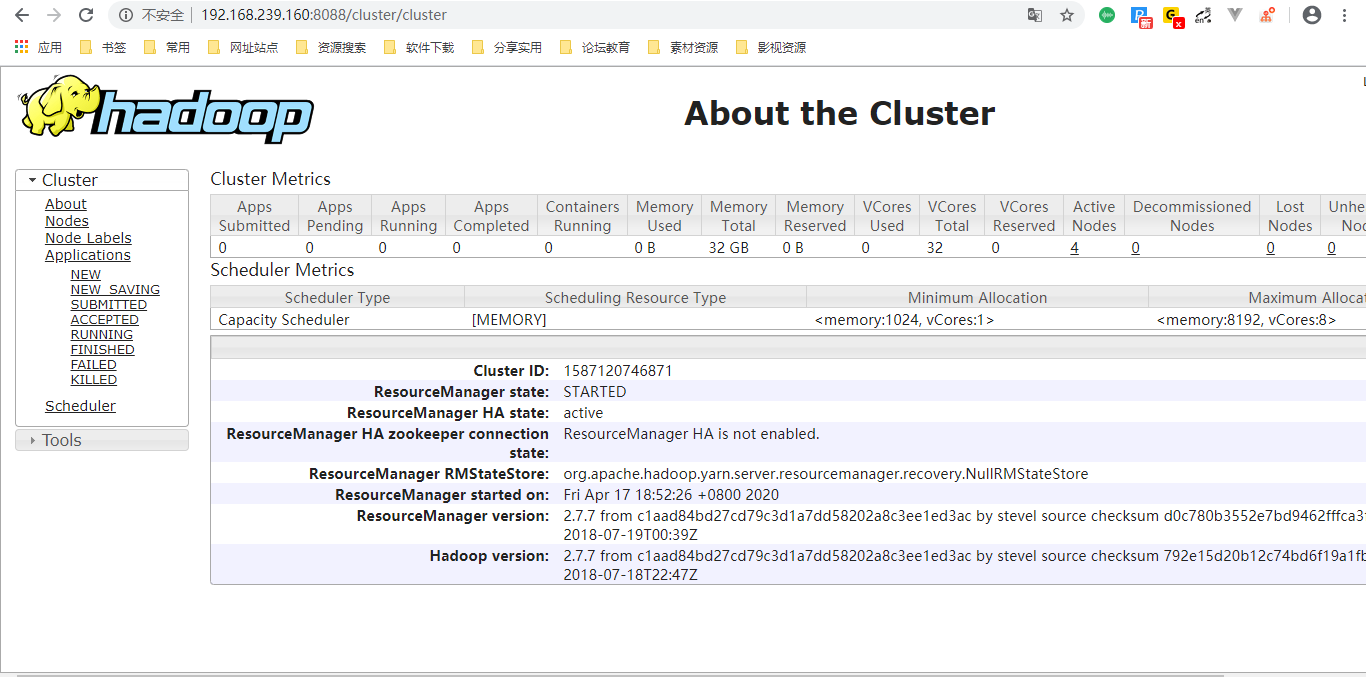This screenshot has height=677, width=1366.
Task: Click the minimum allocation memory:1024 value
Action: (904, 320)
